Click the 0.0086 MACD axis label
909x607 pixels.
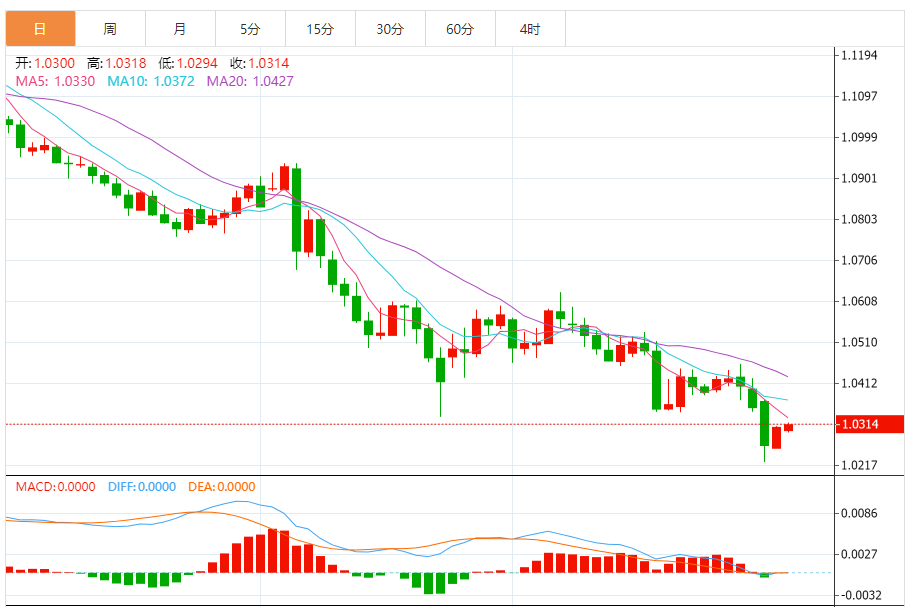pos(859,513)
